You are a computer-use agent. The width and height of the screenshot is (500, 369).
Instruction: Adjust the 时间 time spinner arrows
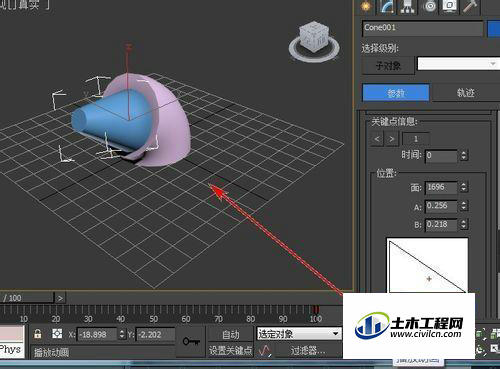[464, 156]
